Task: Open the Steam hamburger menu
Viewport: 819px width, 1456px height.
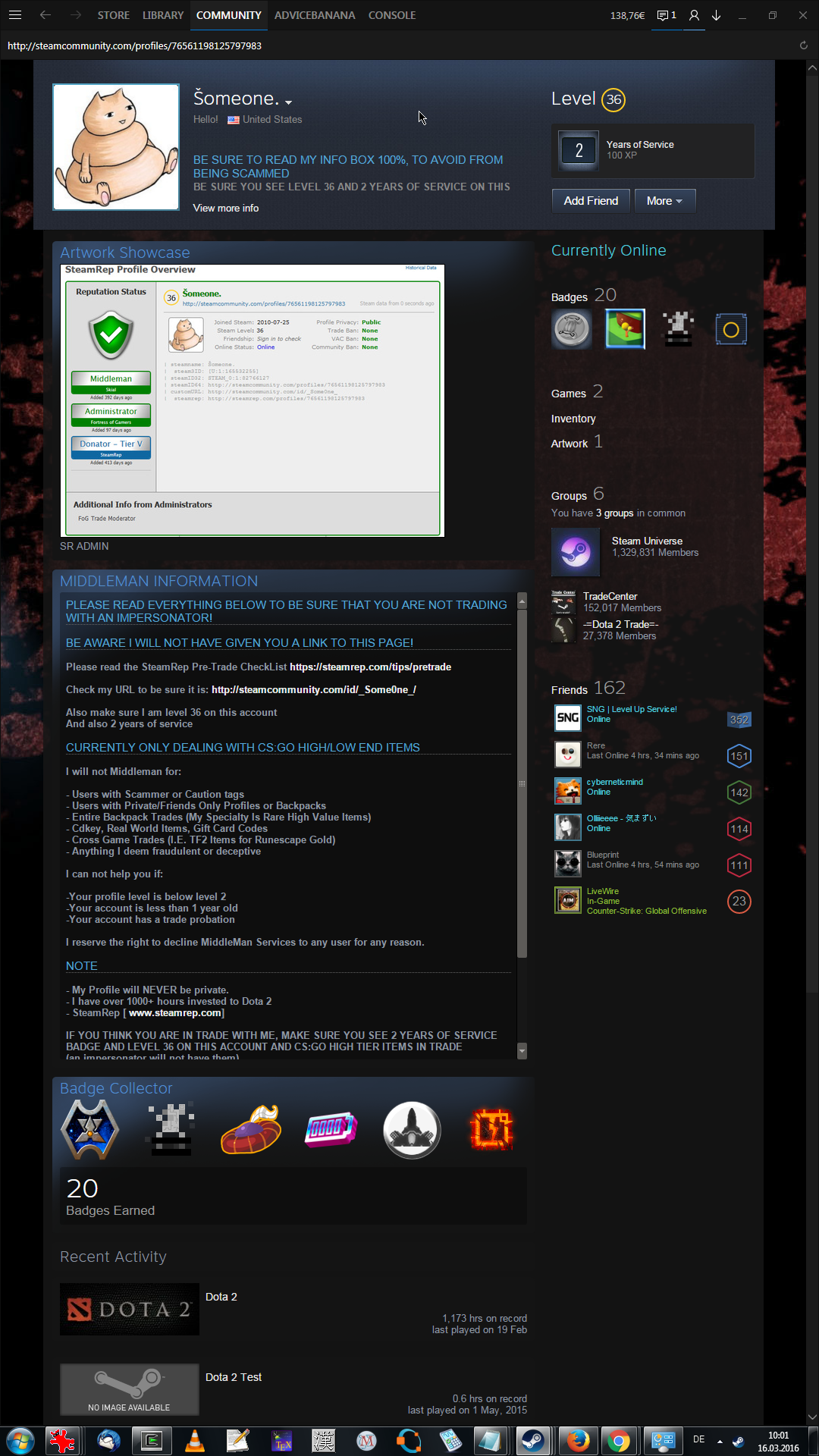Action: pos(15,15)
